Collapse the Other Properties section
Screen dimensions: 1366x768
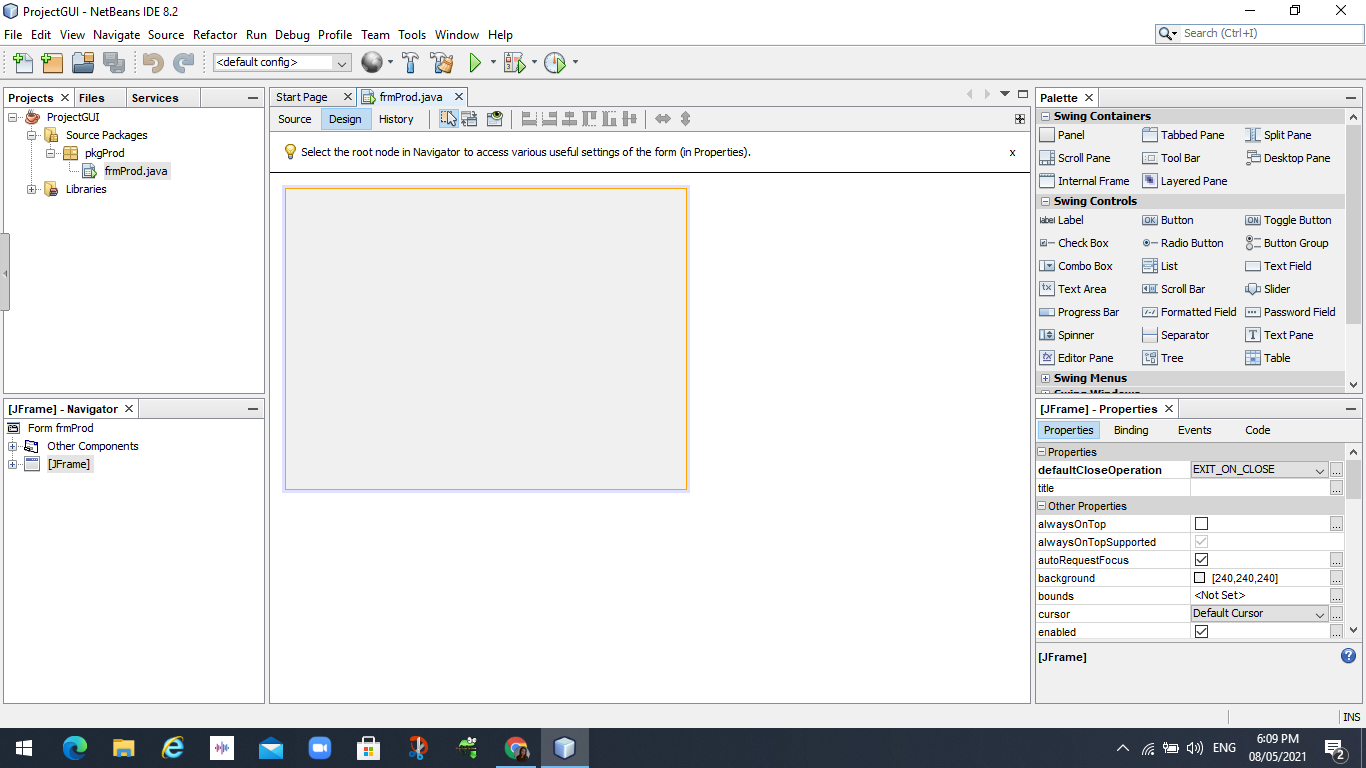(x=1041, y=506)
